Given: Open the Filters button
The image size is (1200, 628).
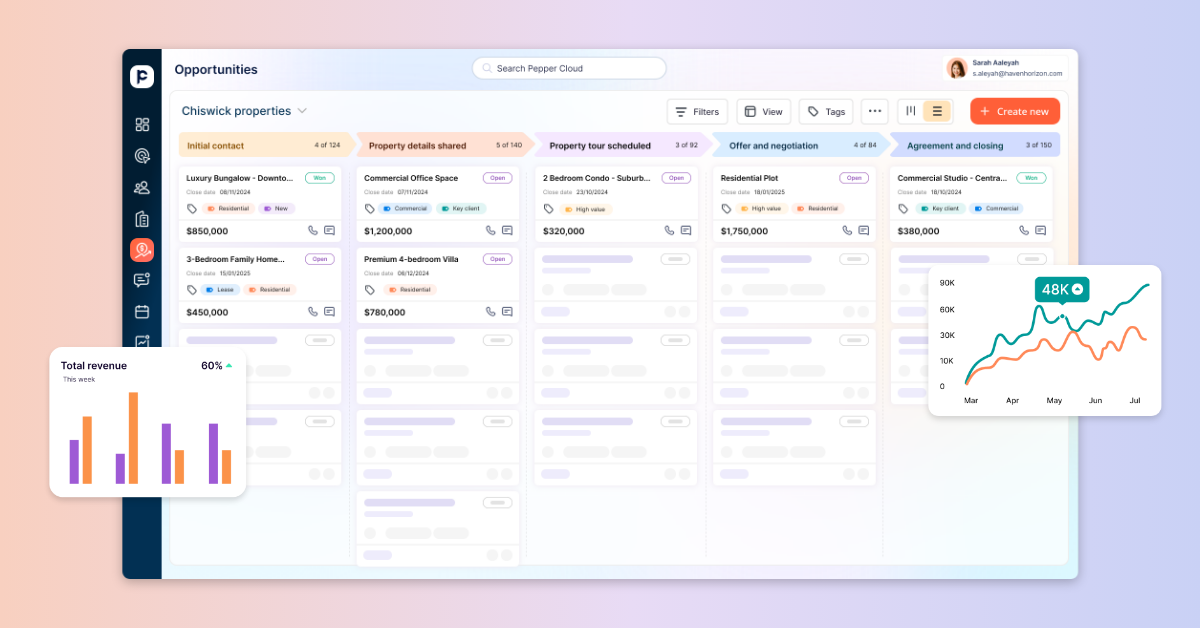Looking at the screenshot, I should (x=697, y=111).
